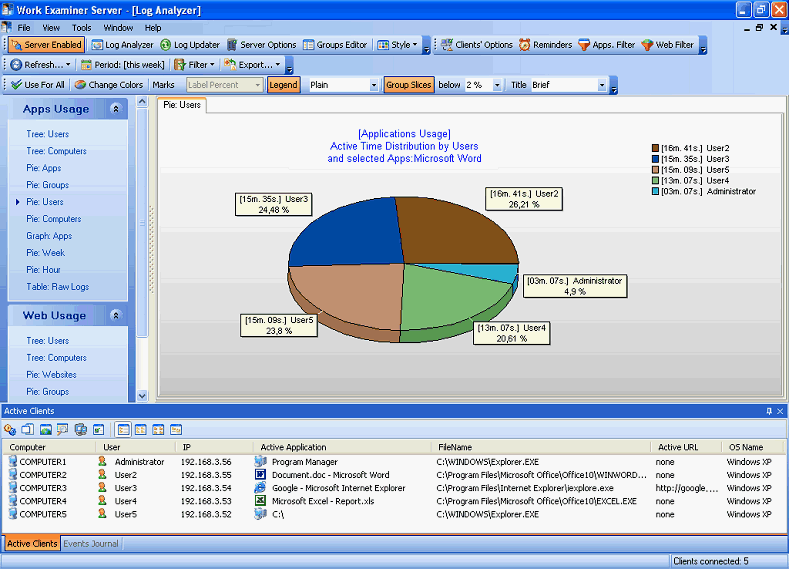The height and width of the screenshot is (569, 789).
Task: Collapse the Web Usage panel
Action: 116,315
